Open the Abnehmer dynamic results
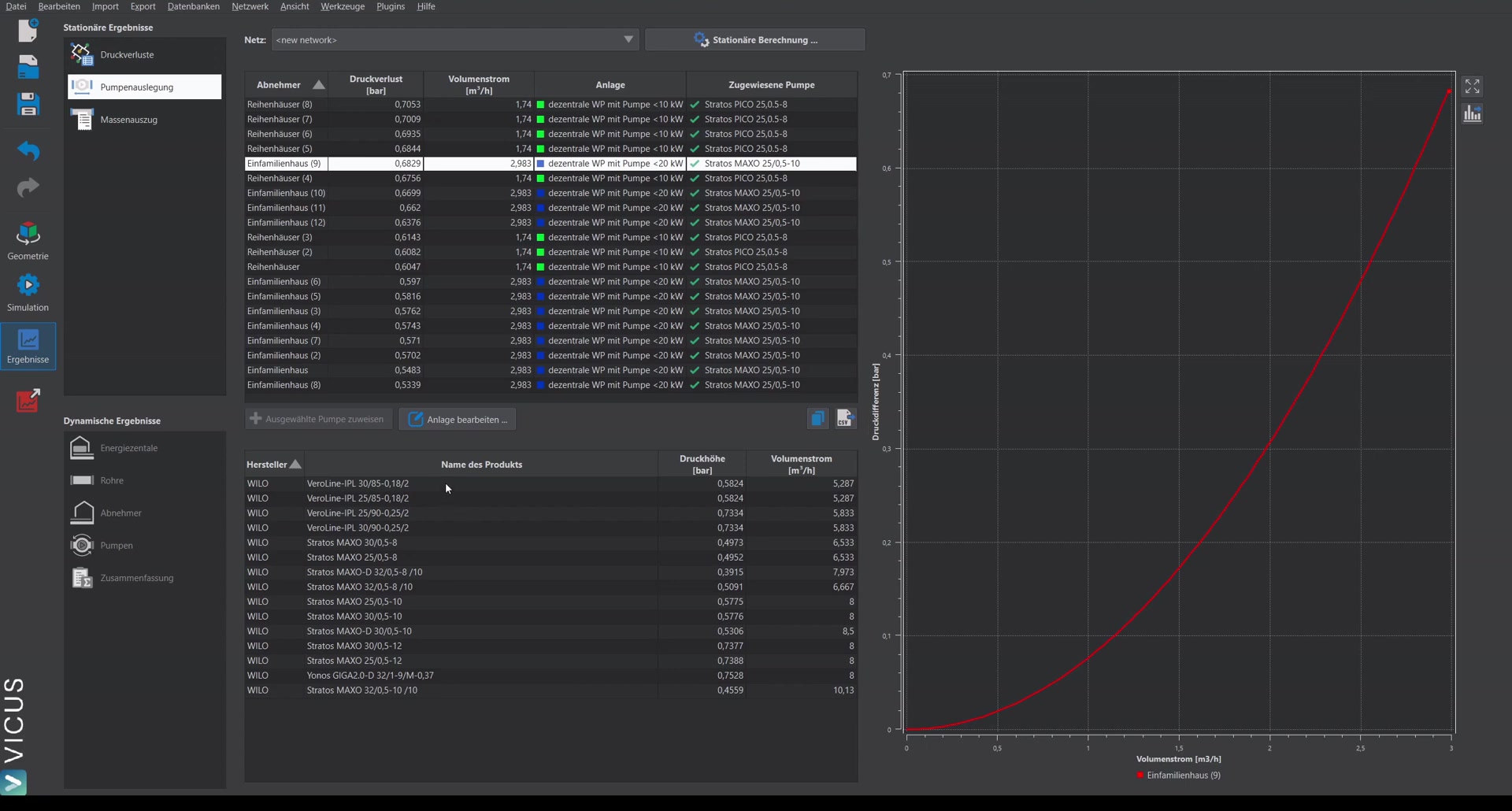Image resolution: width=1512 pixels, height=811 pixels. point(145,513)
